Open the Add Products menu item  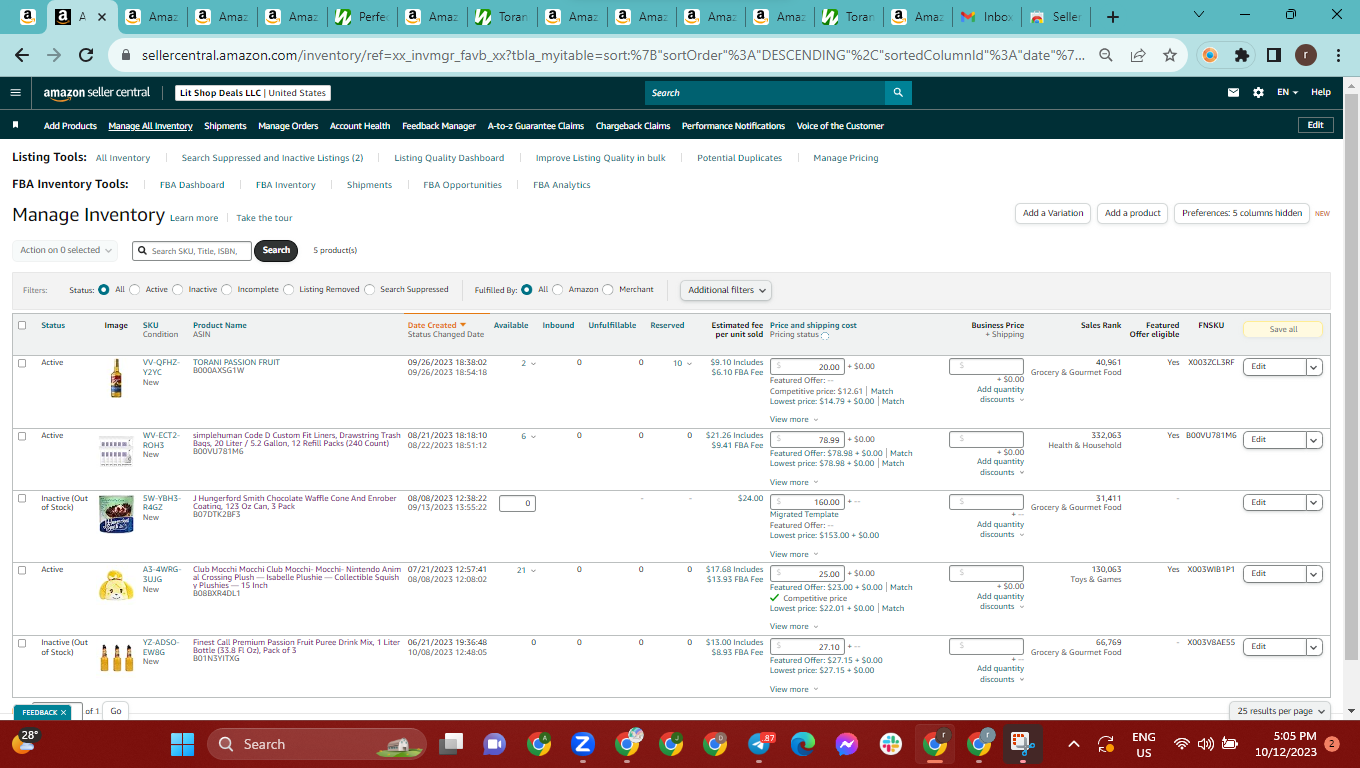click(x=70, y=126)
